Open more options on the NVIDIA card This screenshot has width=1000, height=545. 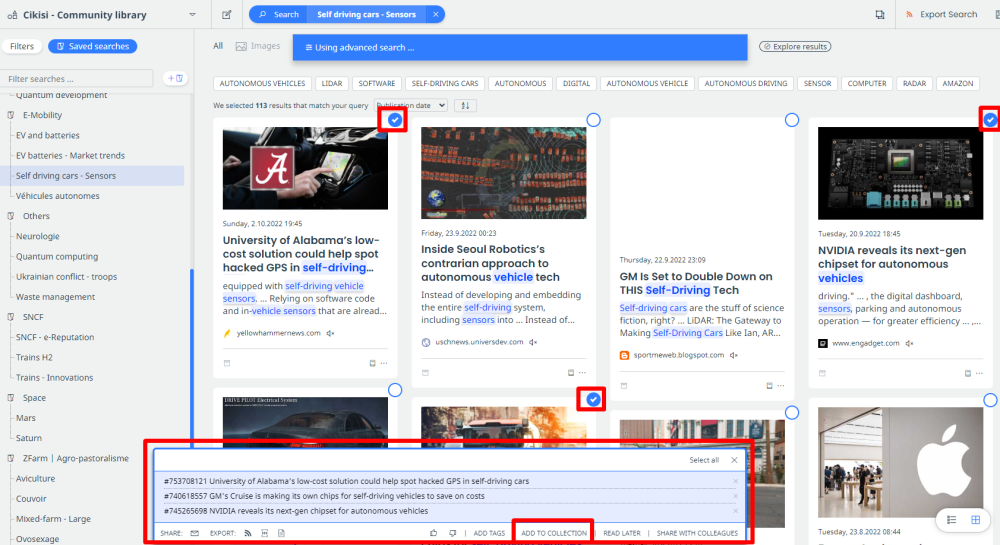point(979,374)
